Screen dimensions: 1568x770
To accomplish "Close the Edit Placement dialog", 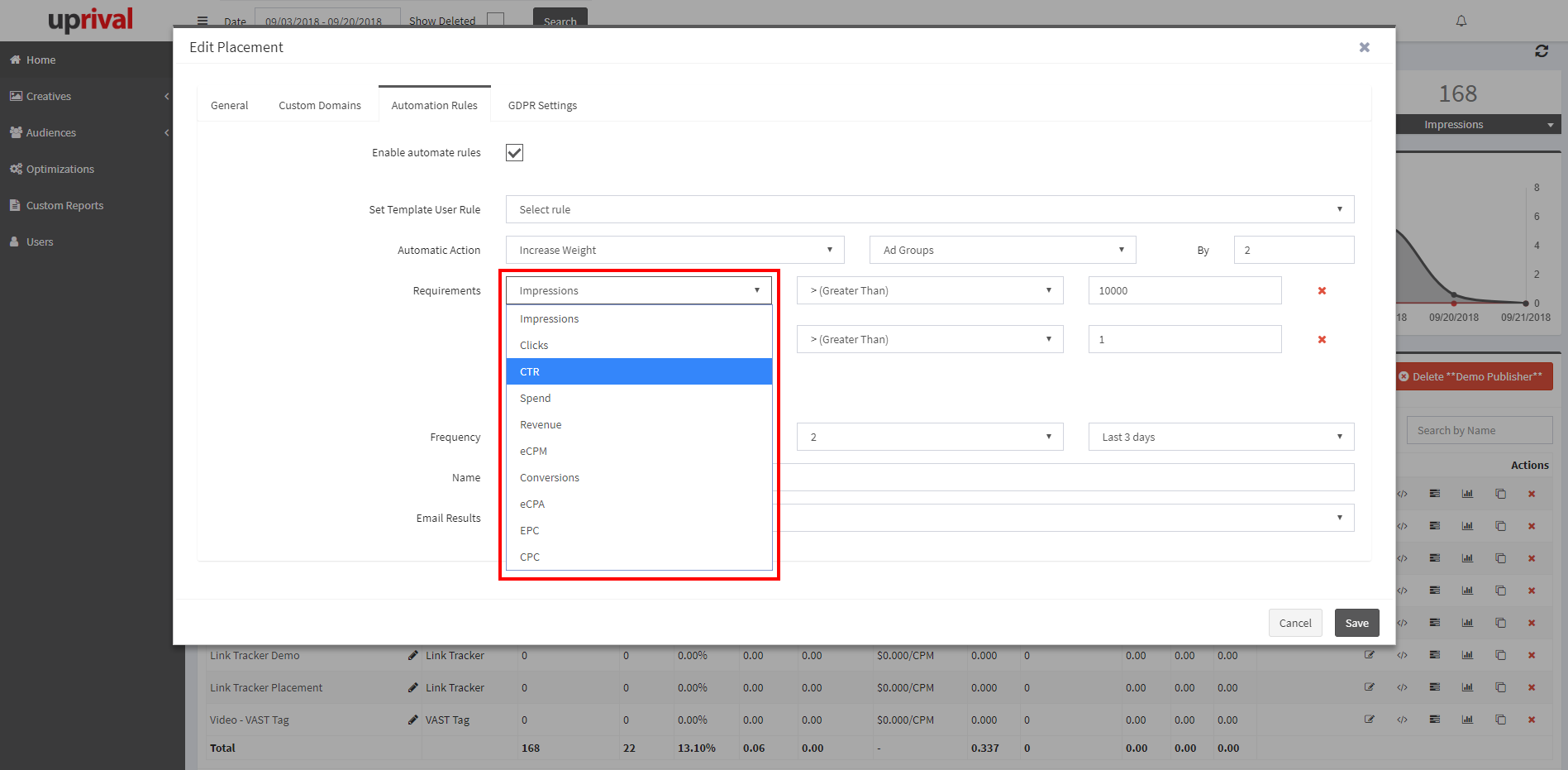I will click(x=1365, y=47).
